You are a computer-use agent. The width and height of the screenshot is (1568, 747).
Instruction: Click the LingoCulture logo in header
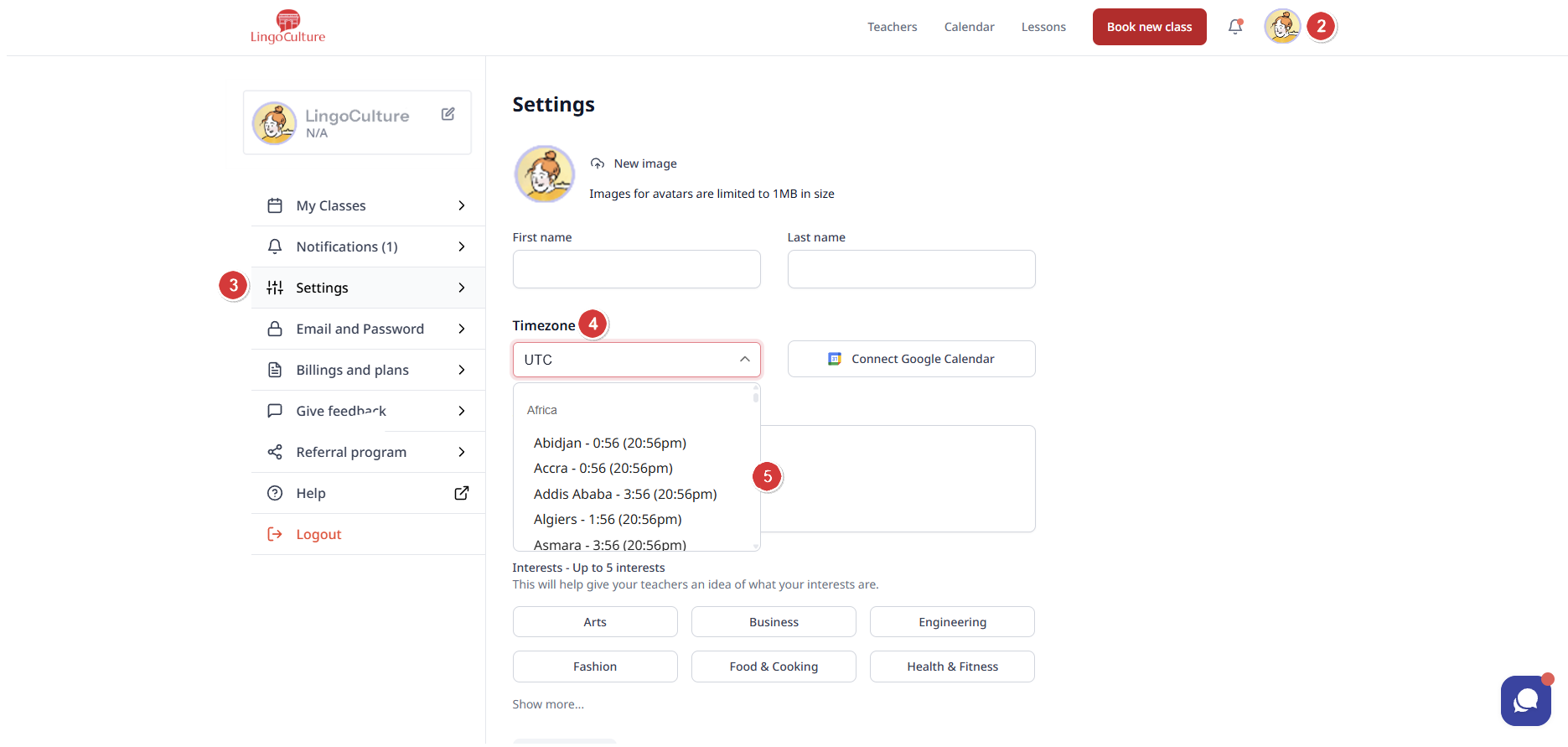tap(287, 27)
